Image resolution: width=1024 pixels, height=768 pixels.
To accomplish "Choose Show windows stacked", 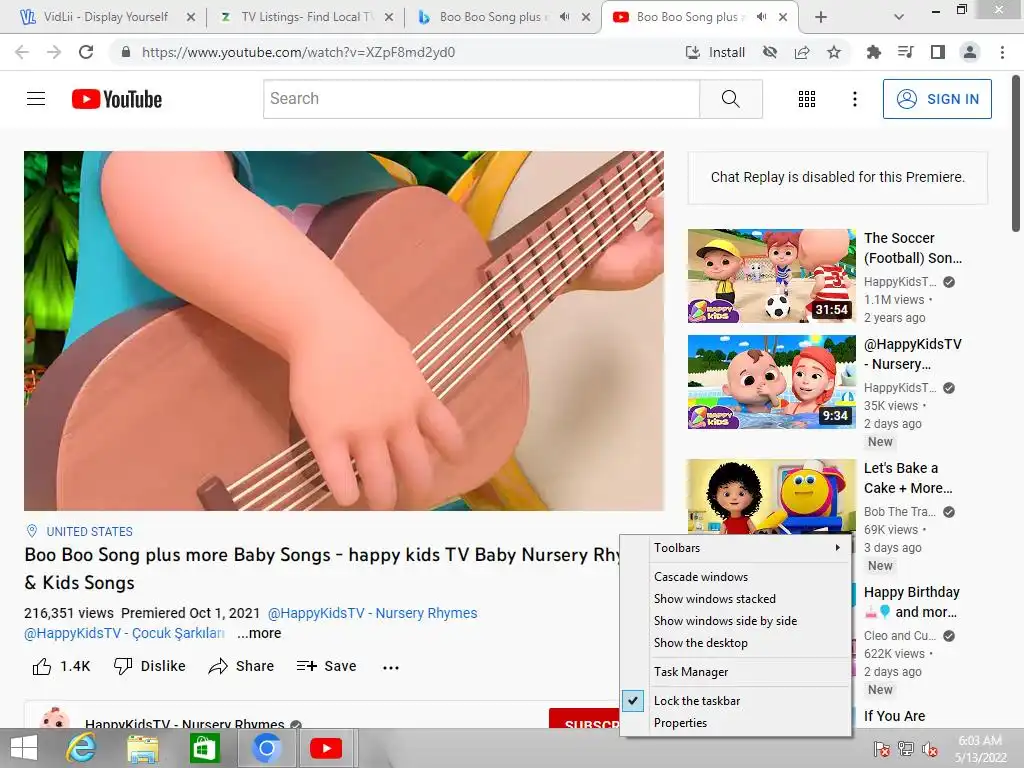I will (736, 599).
